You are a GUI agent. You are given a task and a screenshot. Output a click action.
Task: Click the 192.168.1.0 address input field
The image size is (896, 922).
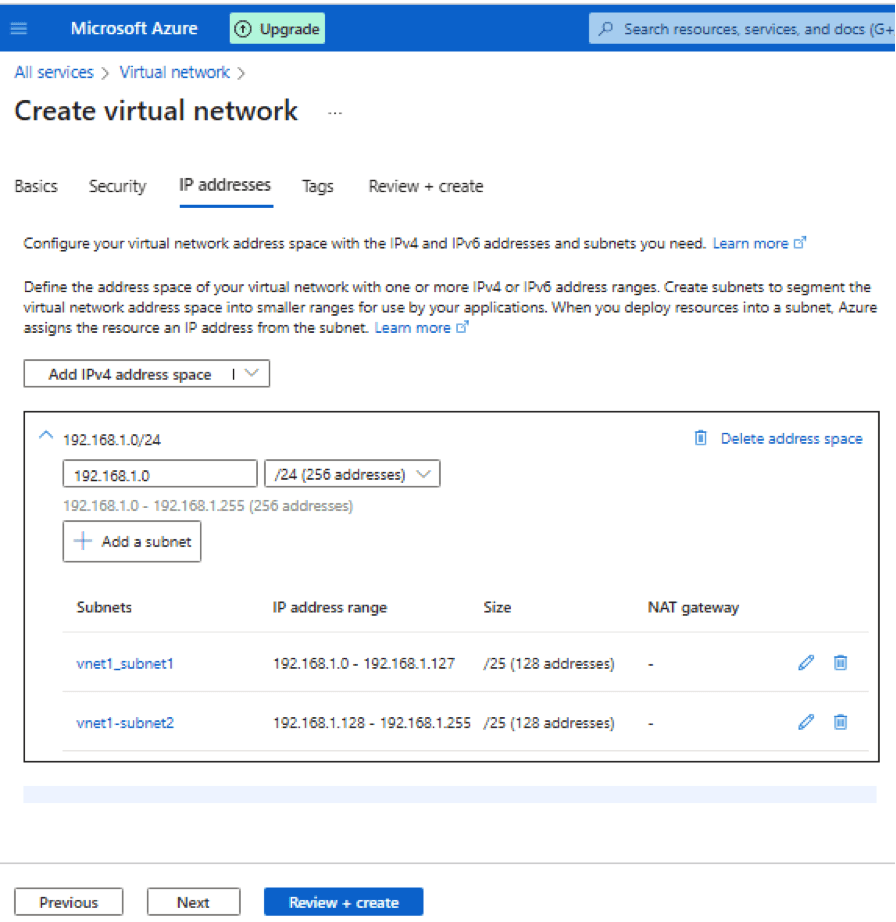pos(160,475)
